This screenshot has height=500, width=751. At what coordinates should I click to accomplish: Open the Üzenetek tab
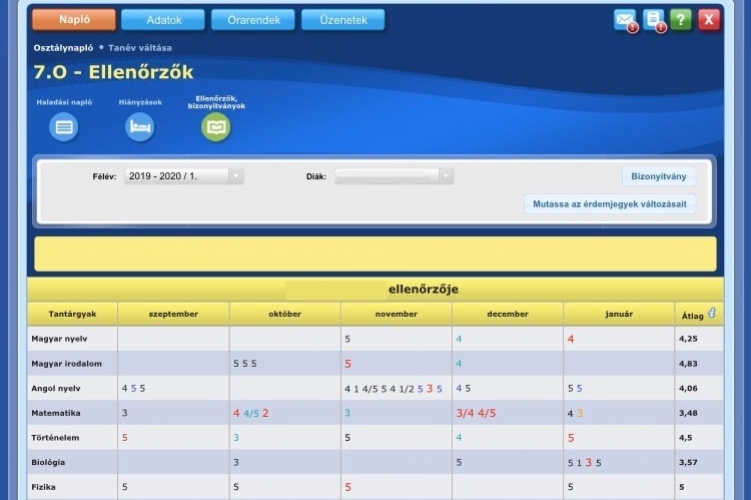coord(343,19)
